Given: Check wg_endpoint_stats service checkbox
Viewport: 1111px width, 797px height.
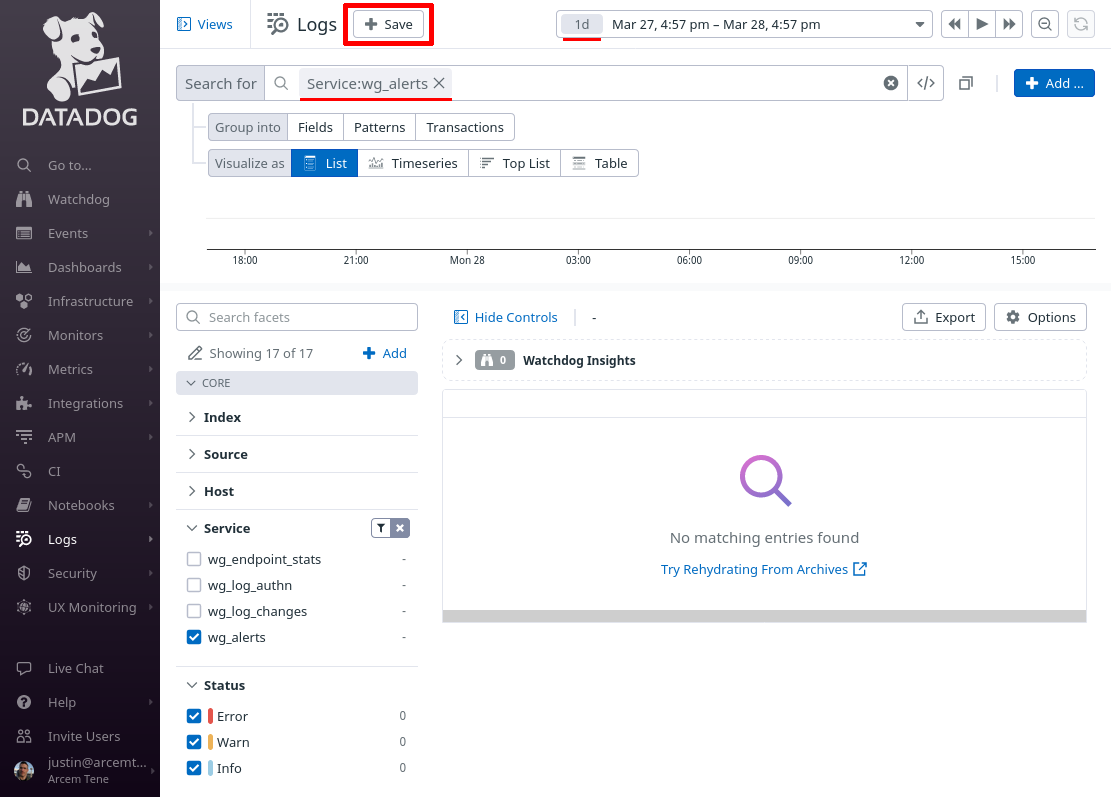Looking at the screenshot, I should point(193,559).
